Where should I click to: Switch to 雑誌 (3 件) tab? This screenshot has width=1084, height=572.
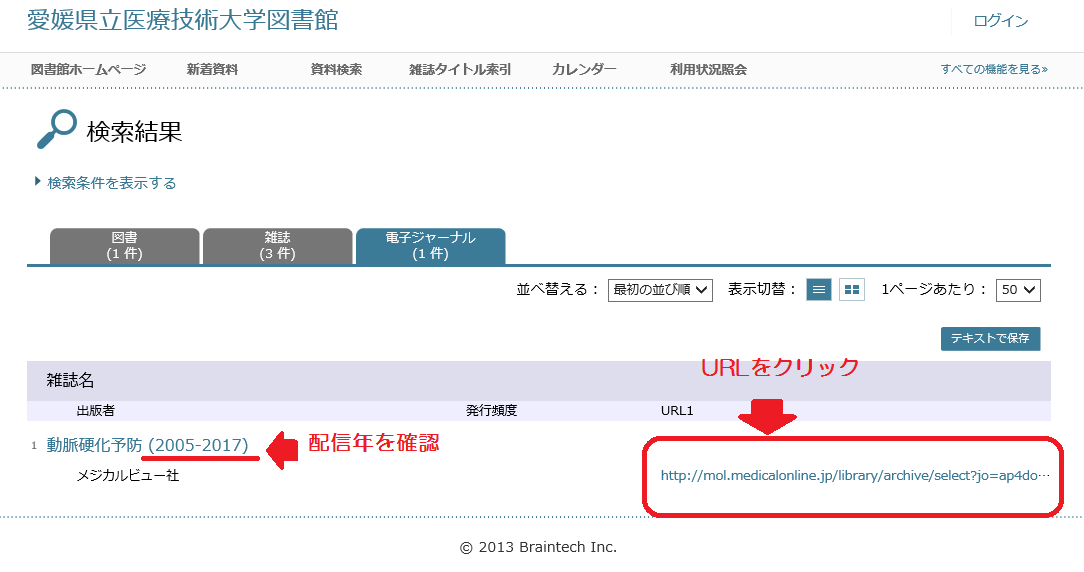(x=277, y=246)
